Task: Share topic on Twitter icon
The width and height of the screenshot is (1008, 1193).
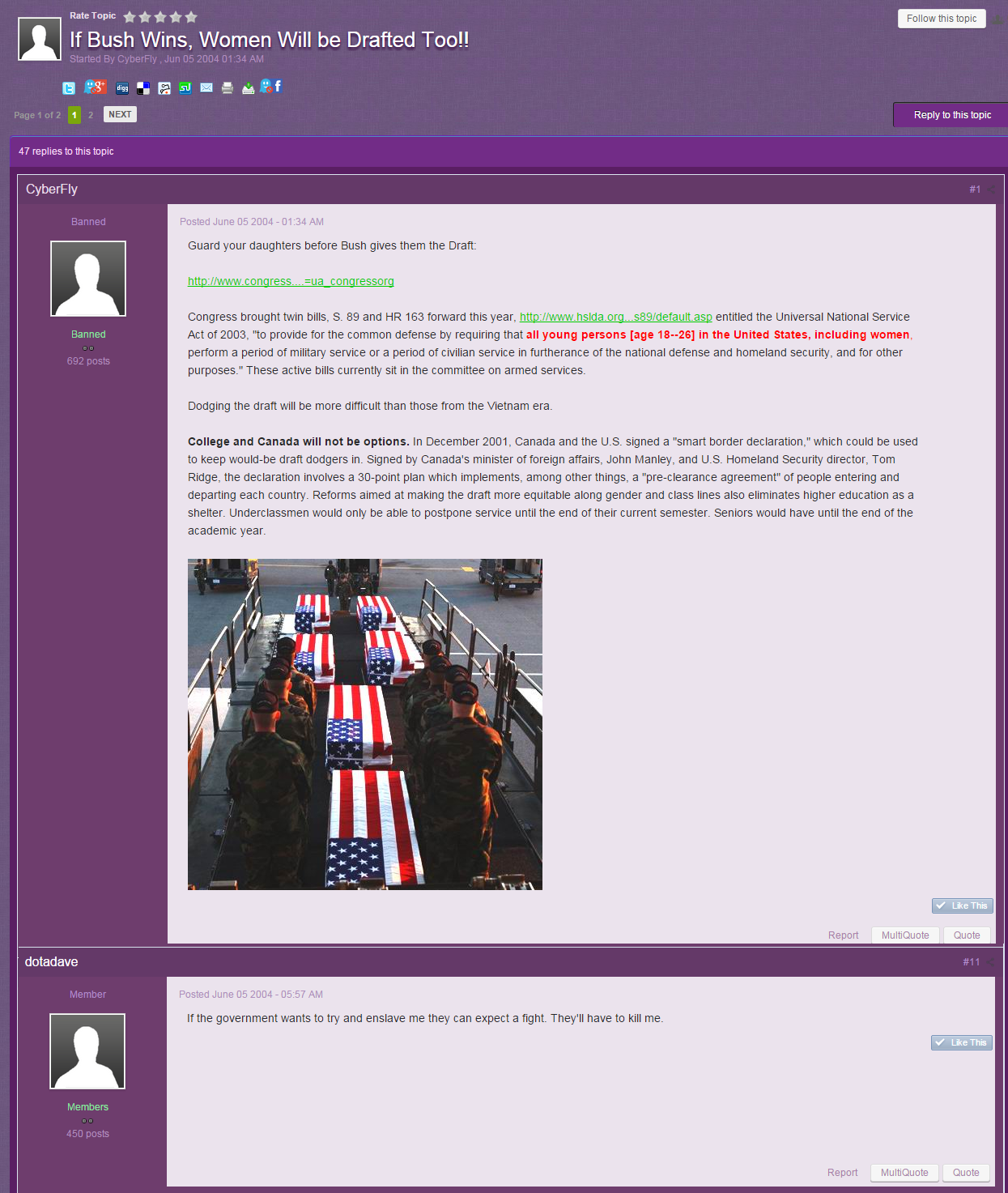Action: pos(69,87)
